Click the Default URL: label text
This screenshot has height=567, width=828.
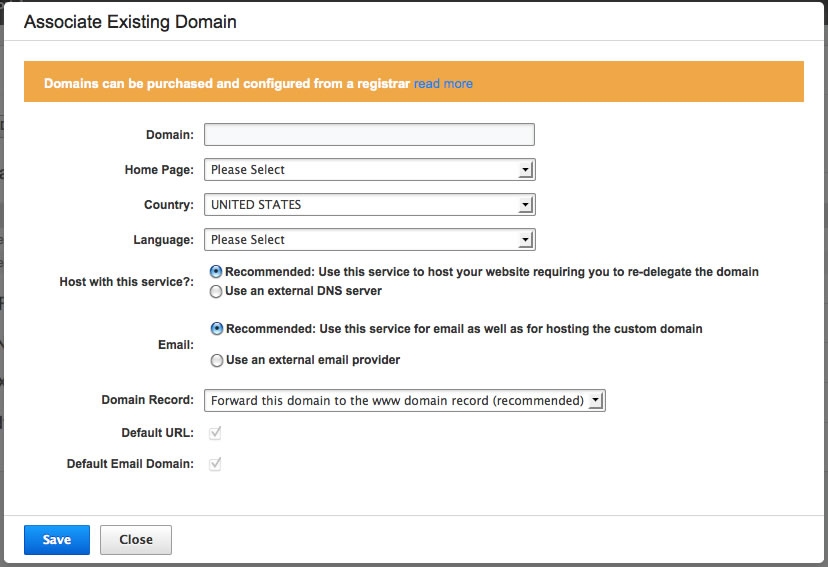point(157,433)
